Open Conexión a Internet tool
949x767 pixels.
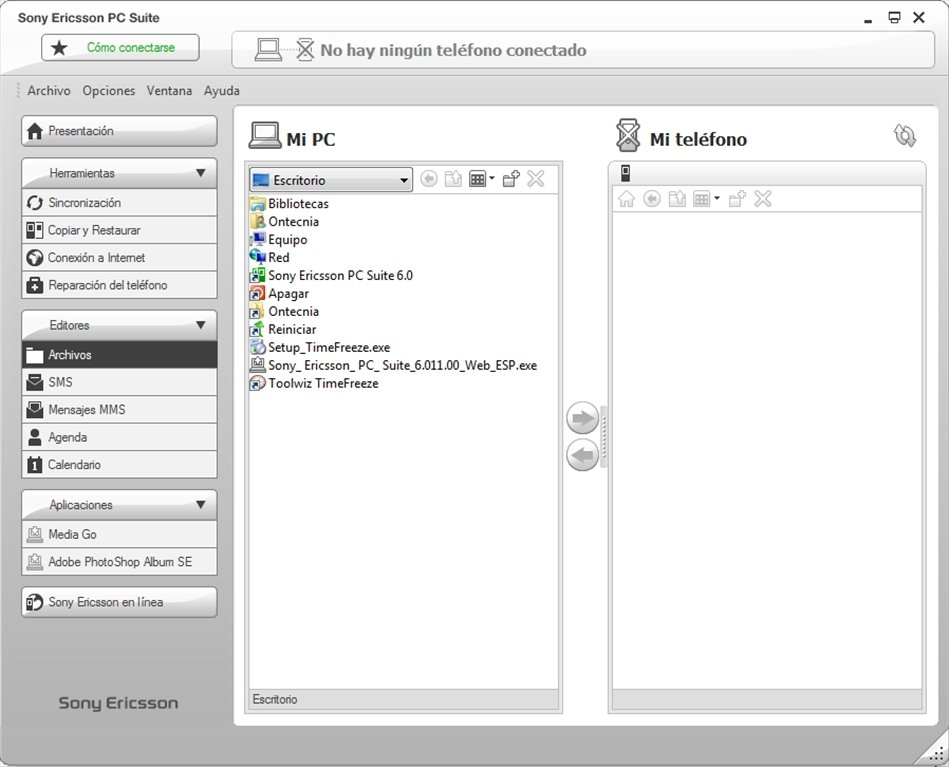click(119, 257)
